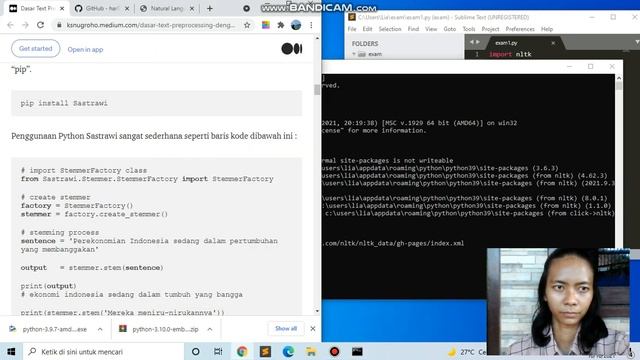Open Sublime Text Preferences menu

tap(520, 29)
